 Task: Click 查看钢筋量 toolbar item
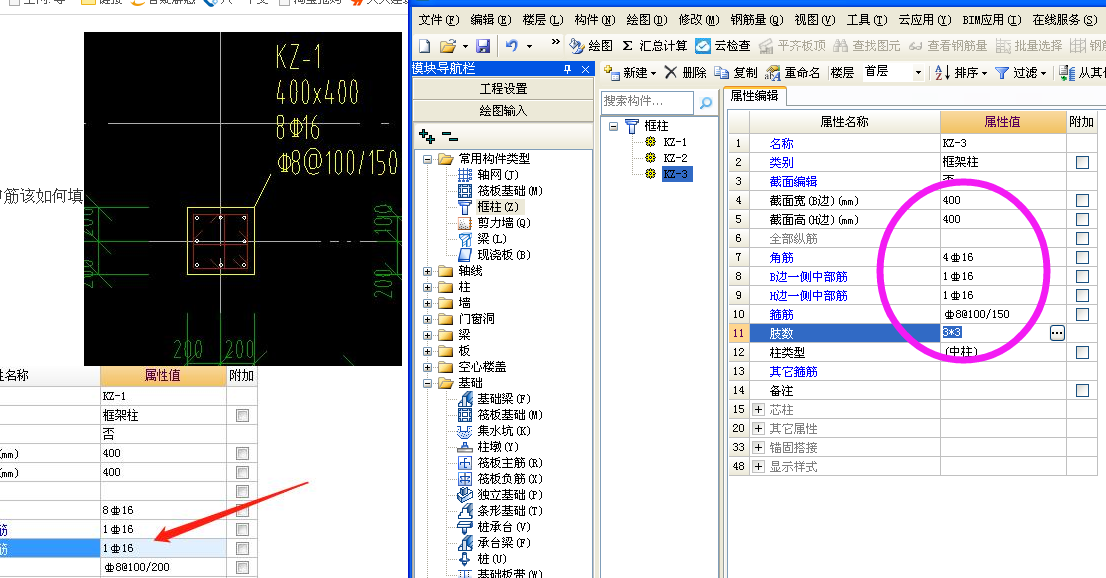point(947,46)
